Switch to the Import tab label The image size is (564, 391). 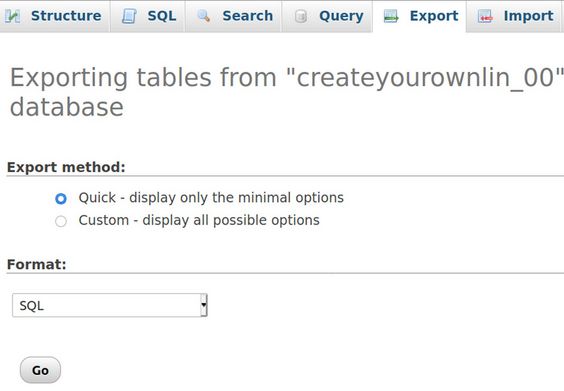[528, 16]
